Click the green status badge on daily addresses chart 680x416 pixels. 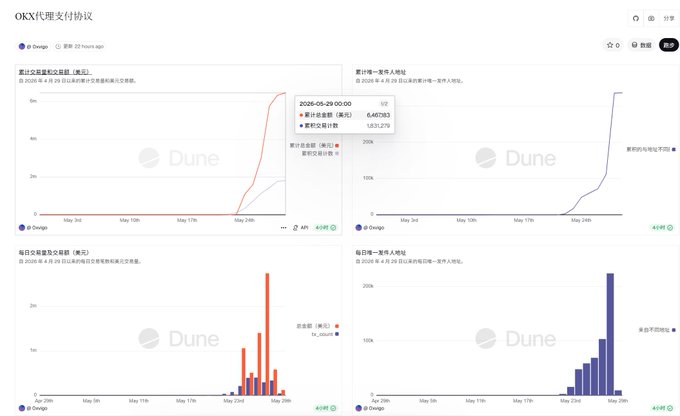pyautogui.click(x=662, y=408)
